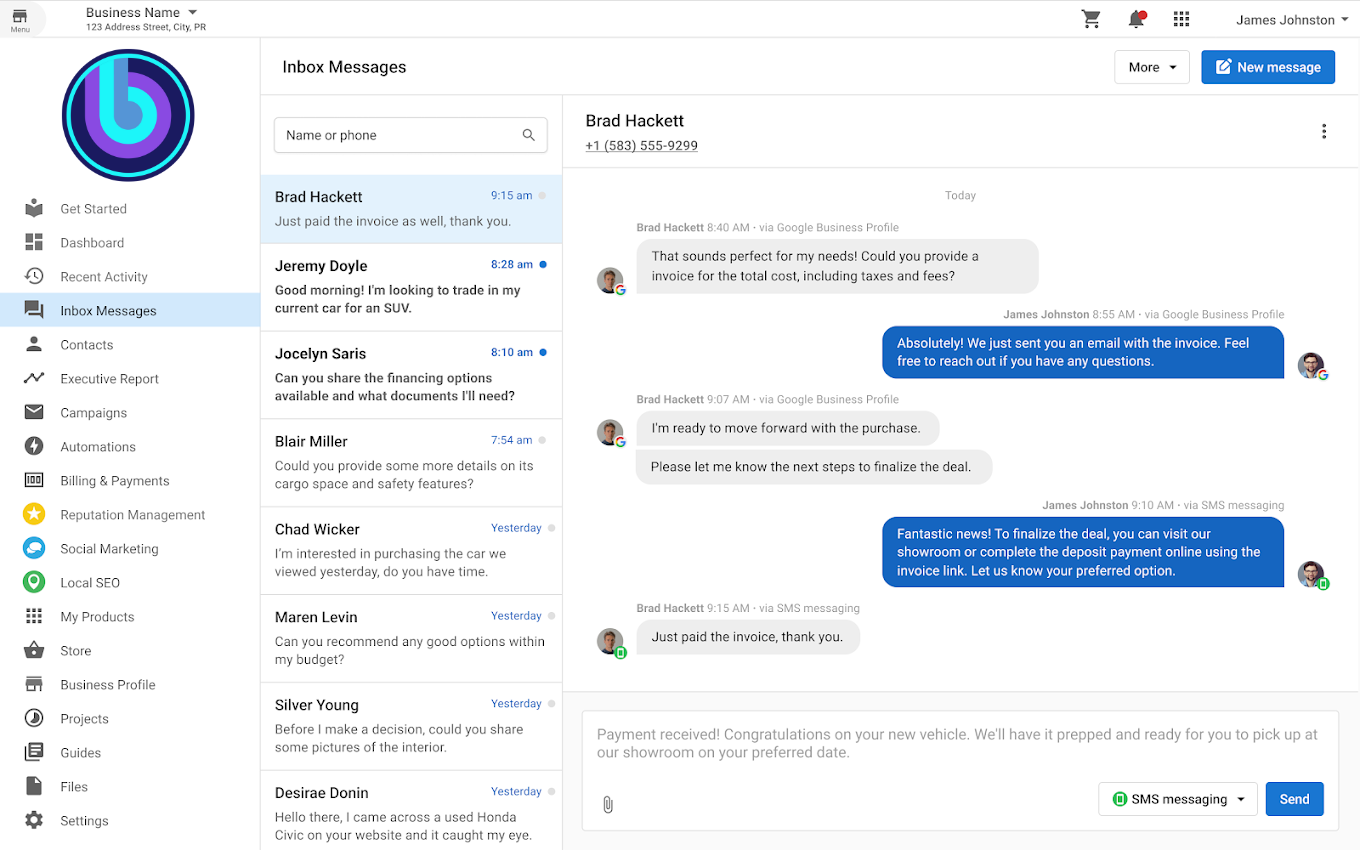Click the Store basket icon
1360x850 pixels.
tap(34, 651)
